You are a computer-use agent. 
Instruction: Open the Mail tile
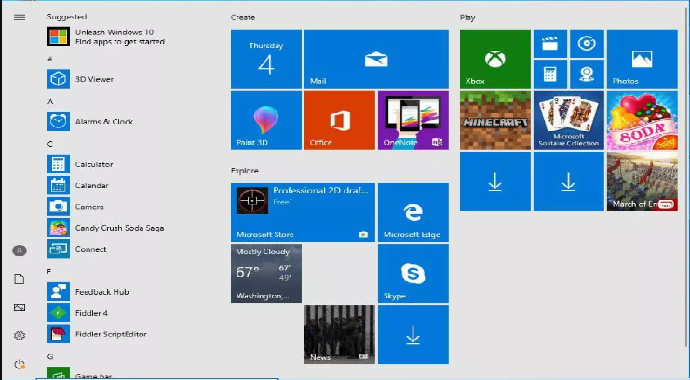click(376, 59)
